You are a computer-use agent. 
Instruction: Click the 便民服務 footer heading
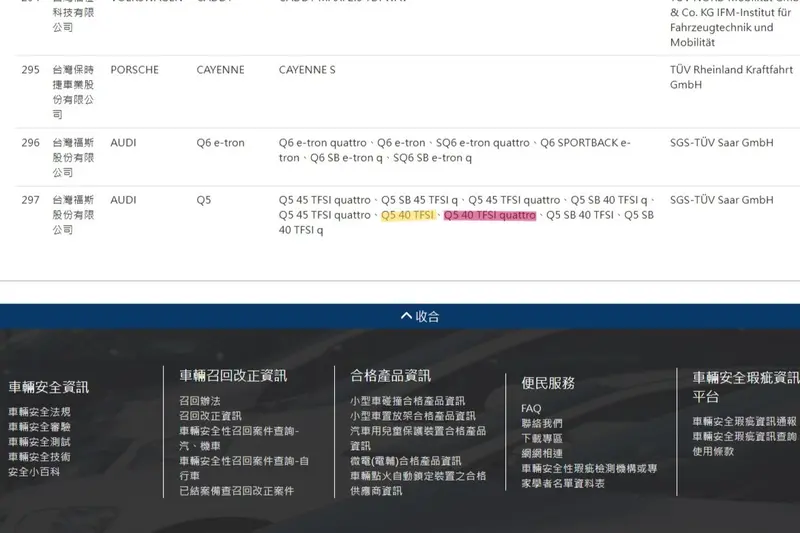pos(548,383)
